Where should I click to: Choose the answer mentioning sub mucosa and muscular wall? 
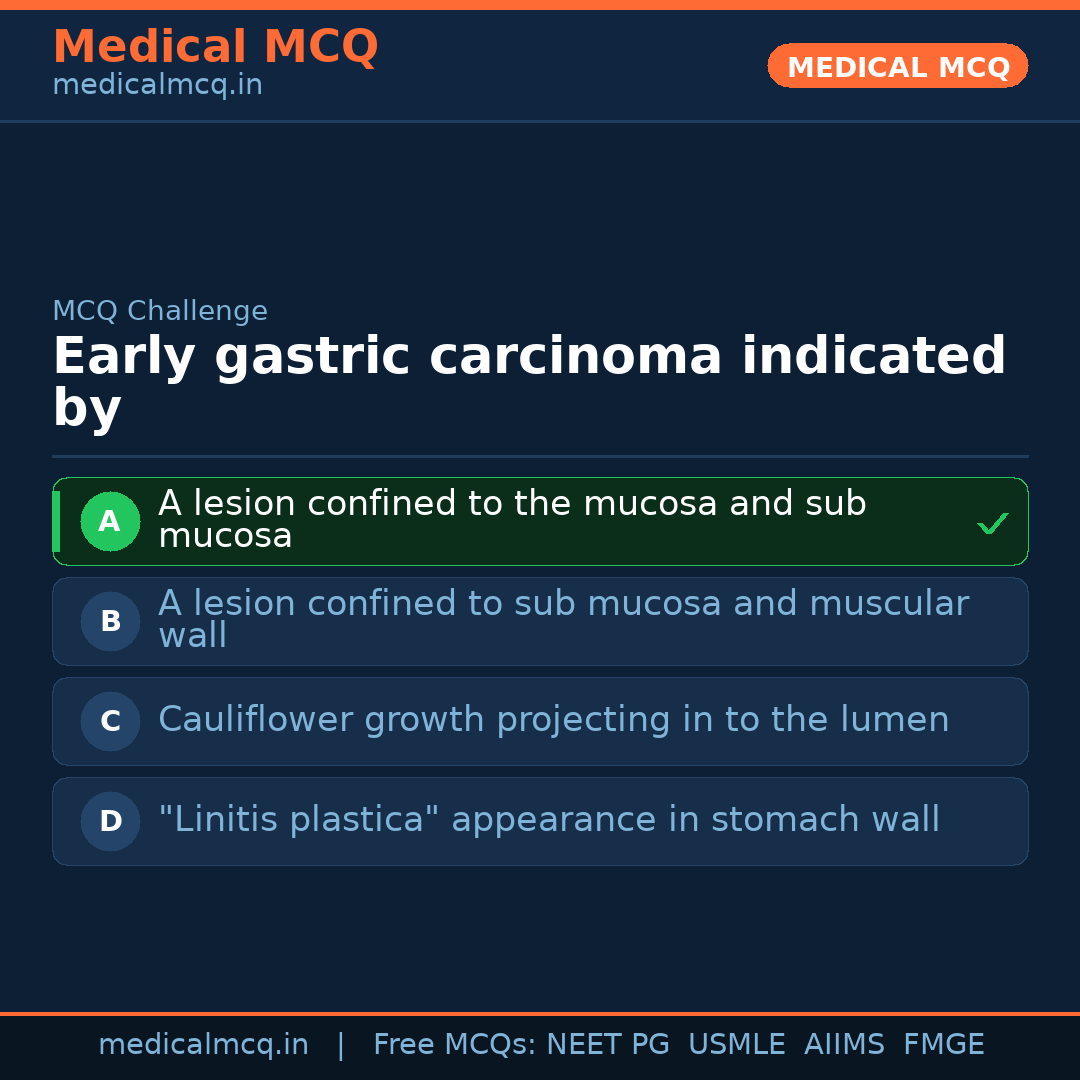tap(563, 619)
